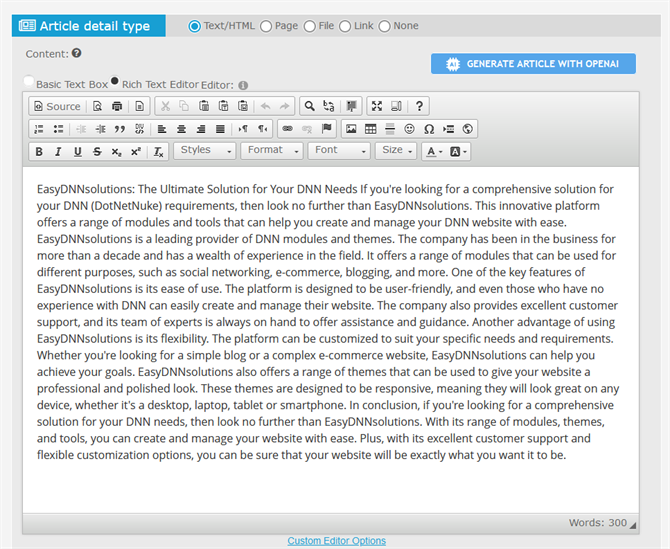Open the Font dropdown
The height and width of the screenshot is (549, 670).
point(339,151)
